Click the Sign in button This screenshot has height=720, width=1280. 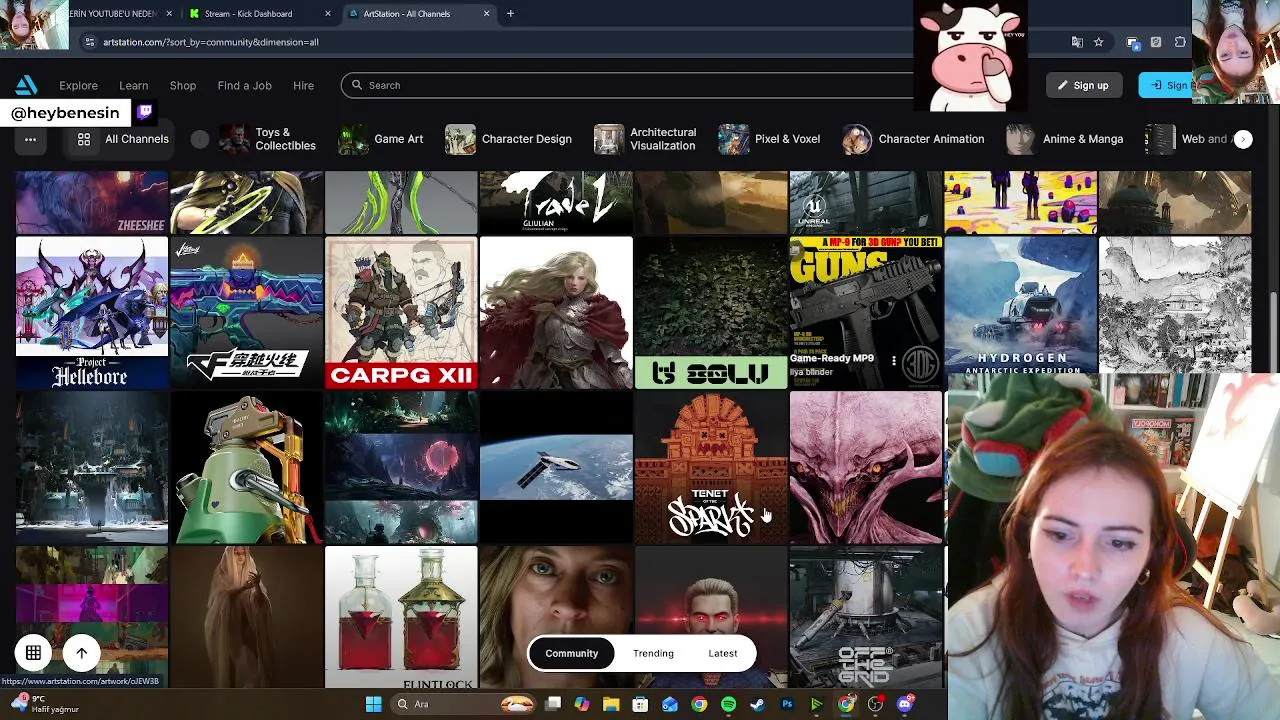tap(1166, 85)
